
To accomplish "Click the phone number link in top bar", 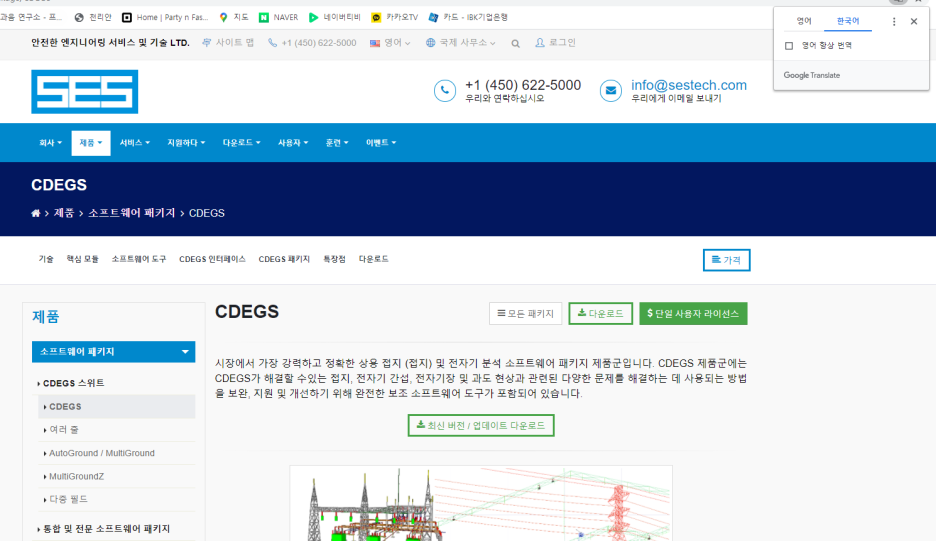I will pos(312,43).
